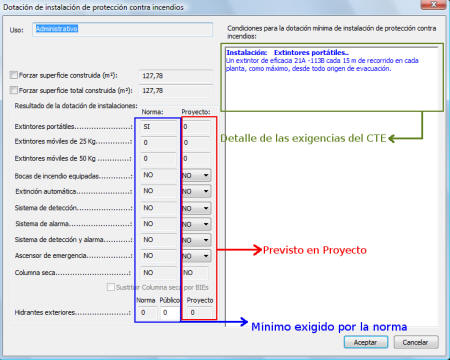Click the superficie construida value field
The width and height of the screenshot is (450, 360).
pos(176,76)
